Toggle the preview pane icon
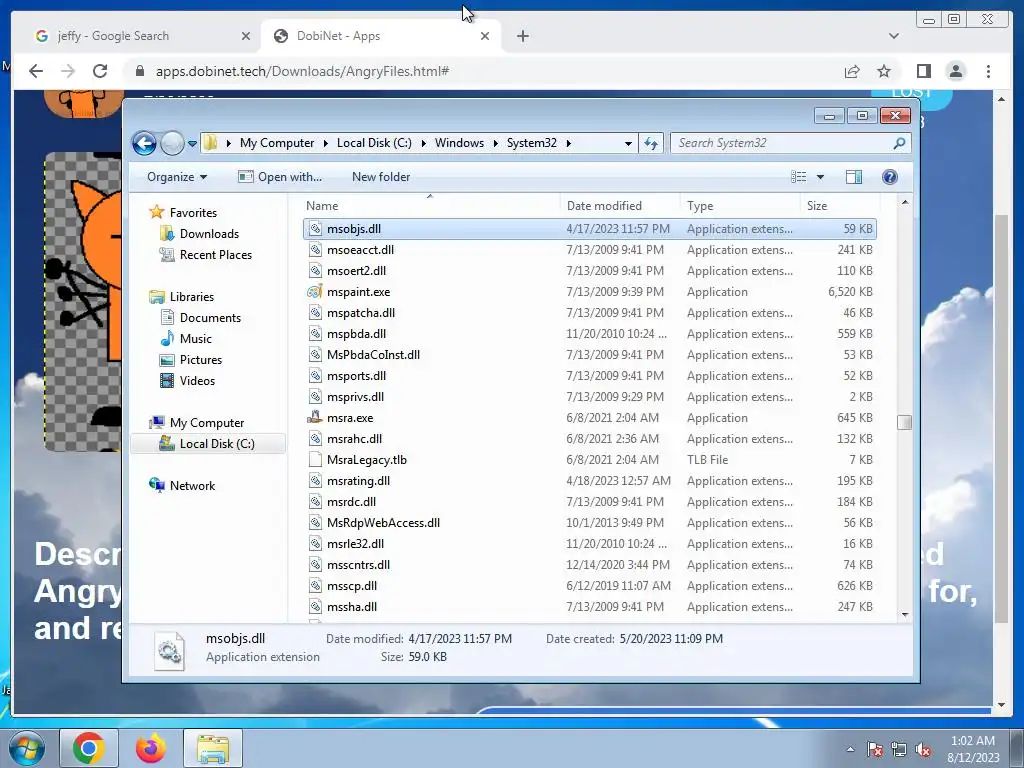This screenshot has width=1024, height=768. [854, 177]
